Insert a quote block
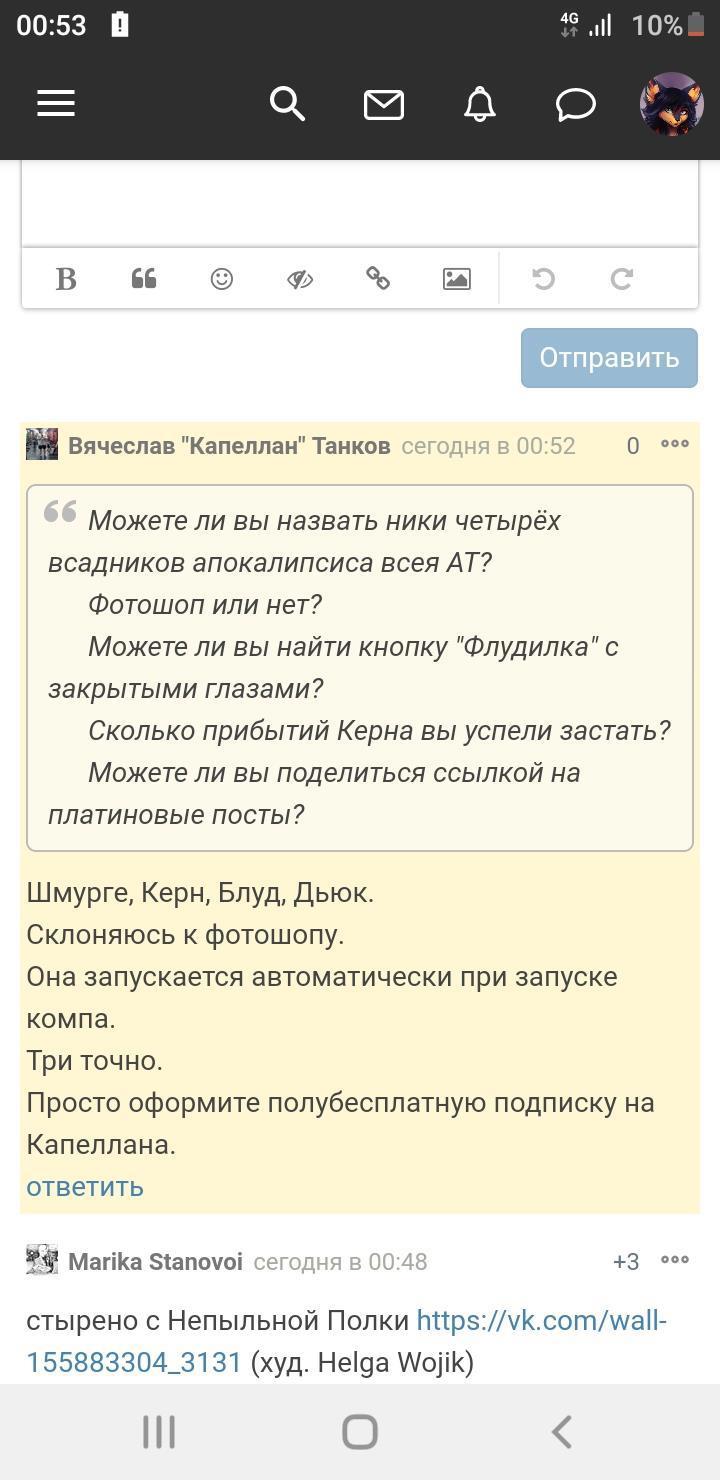The height and width of the screenshot is (1480, 720). pos(144,279)
